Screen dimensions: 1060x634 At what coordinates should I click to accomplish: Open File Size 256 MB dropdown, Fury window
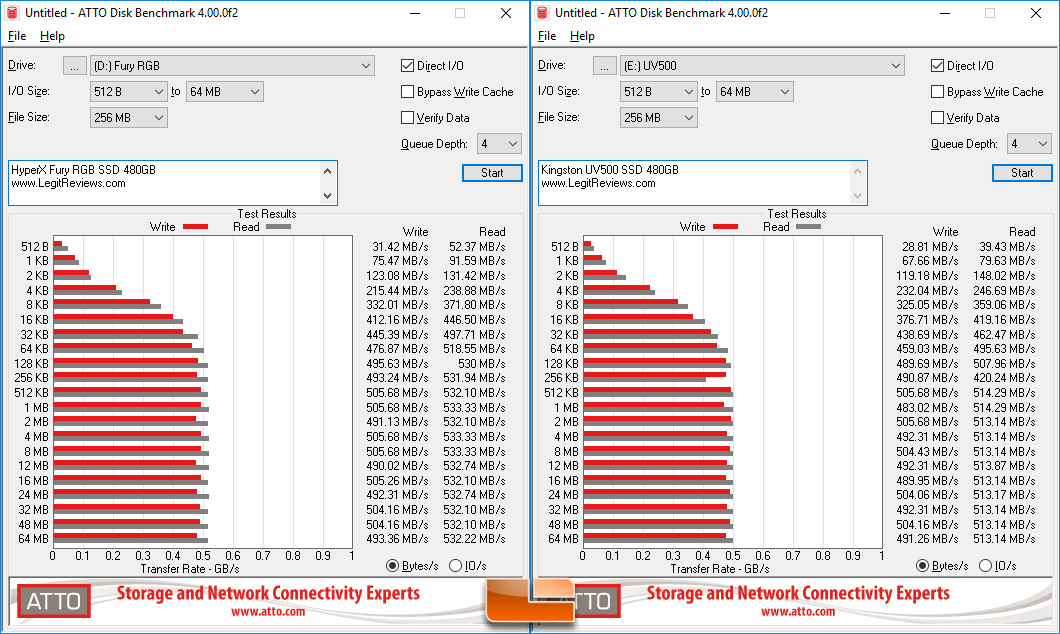pos(128,118)
